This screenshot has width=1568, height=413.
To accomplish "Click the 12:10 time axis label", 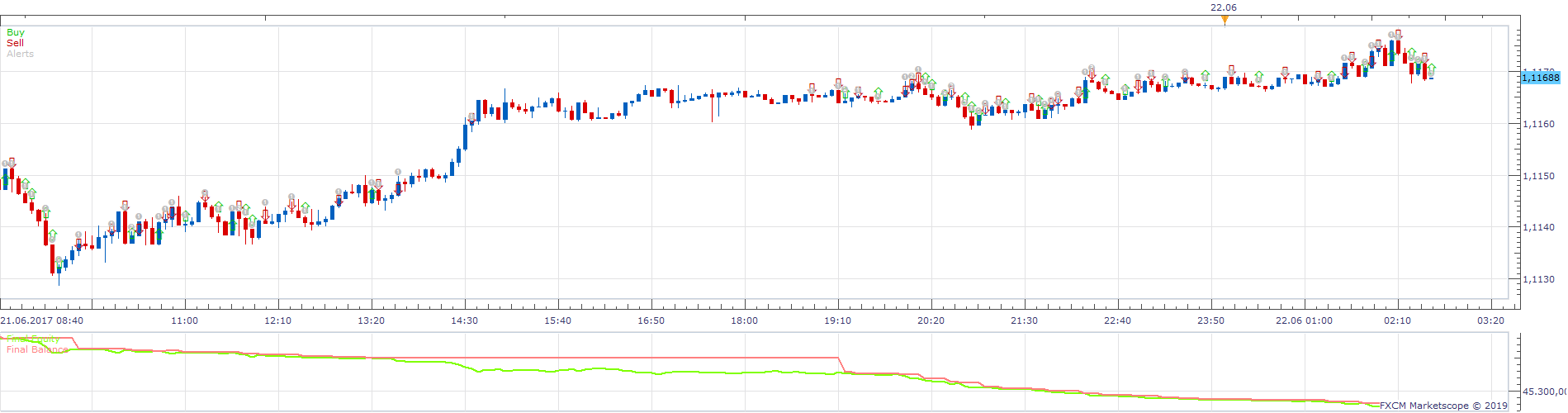I will tap(277, 320).
